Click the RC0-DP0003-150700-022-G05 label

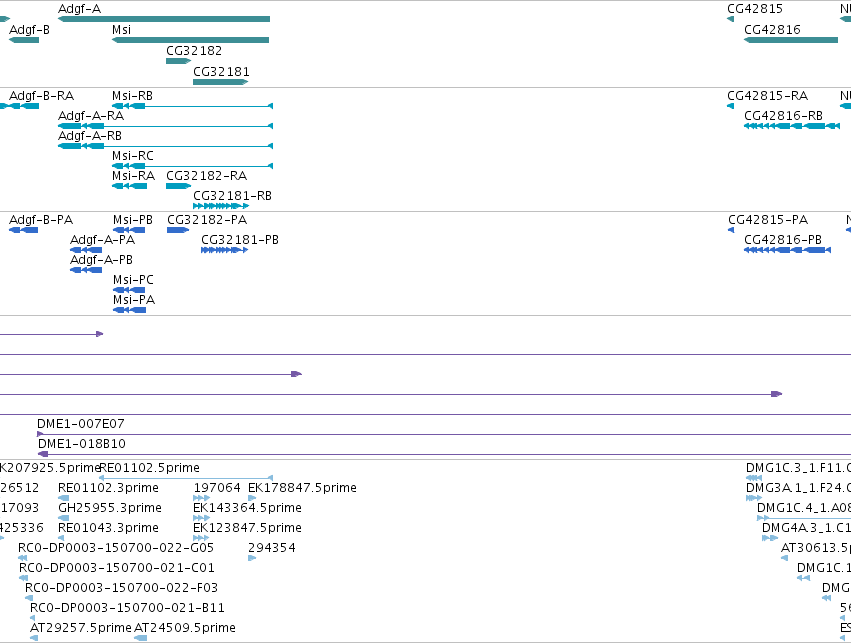point(116,548)
